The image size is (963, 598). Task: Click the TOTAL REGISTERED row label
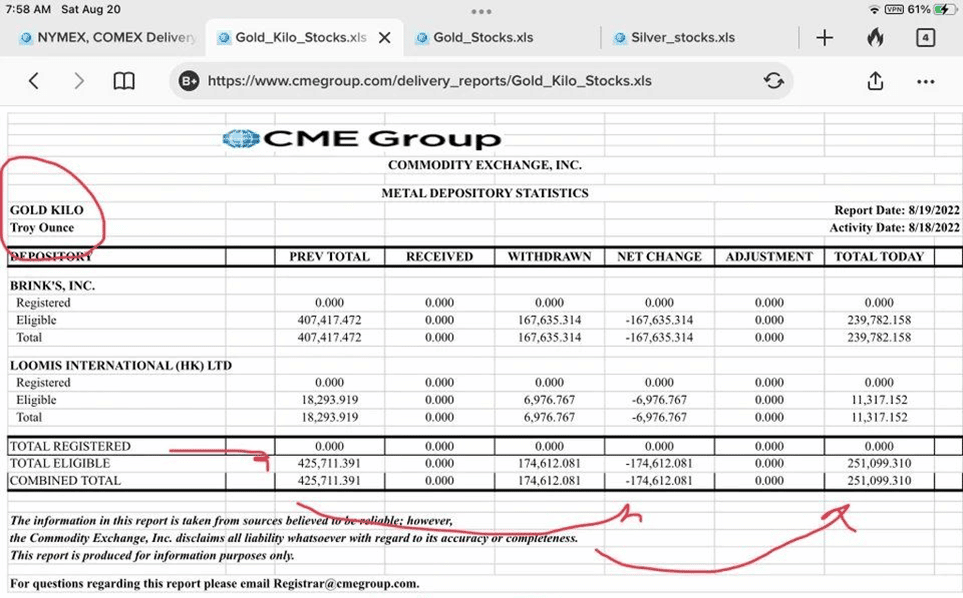pyautogui.click(x=70, y=446)
